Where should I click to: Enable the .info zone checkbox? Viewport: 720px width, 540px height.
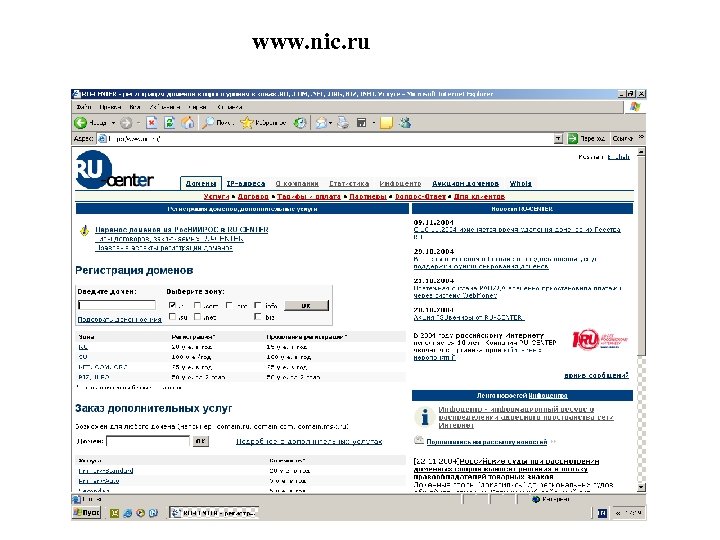pyautogui.click(x=258, y=305)
